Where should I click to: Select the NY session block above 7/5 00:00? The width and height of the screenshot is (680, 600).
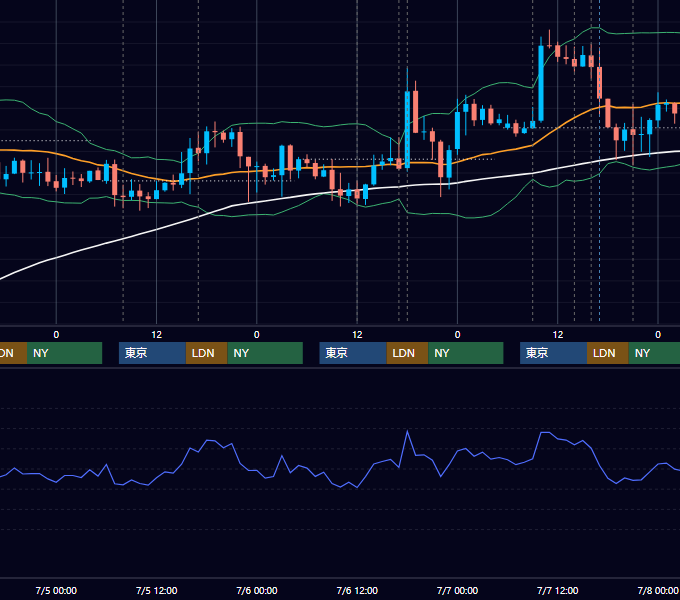(64, 353)
